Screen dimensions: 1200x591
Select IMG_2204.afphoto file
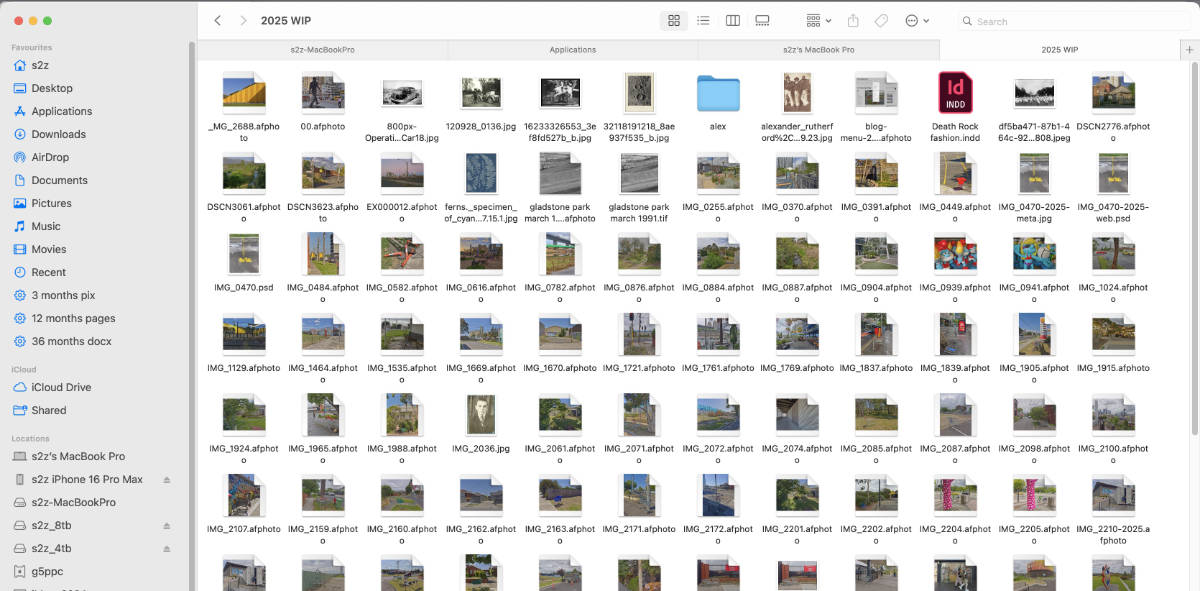(x=955, y=495)
